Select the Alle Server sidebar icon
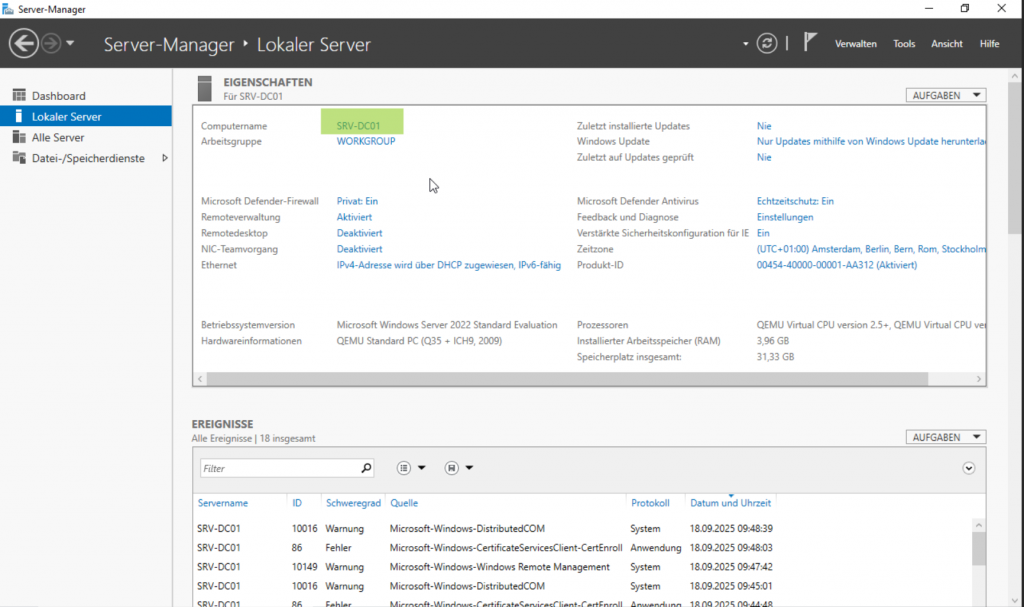Viewport: 1024px width, 607px height. 18,138
